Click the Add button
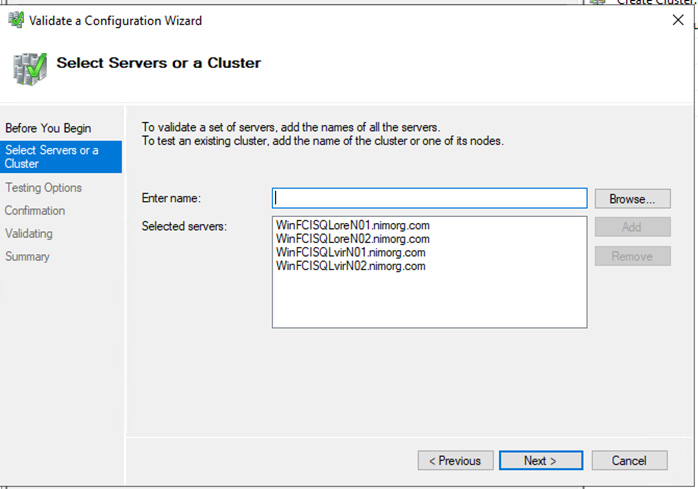The height and width of the screenshot is (489, 698). pos(632,227)
